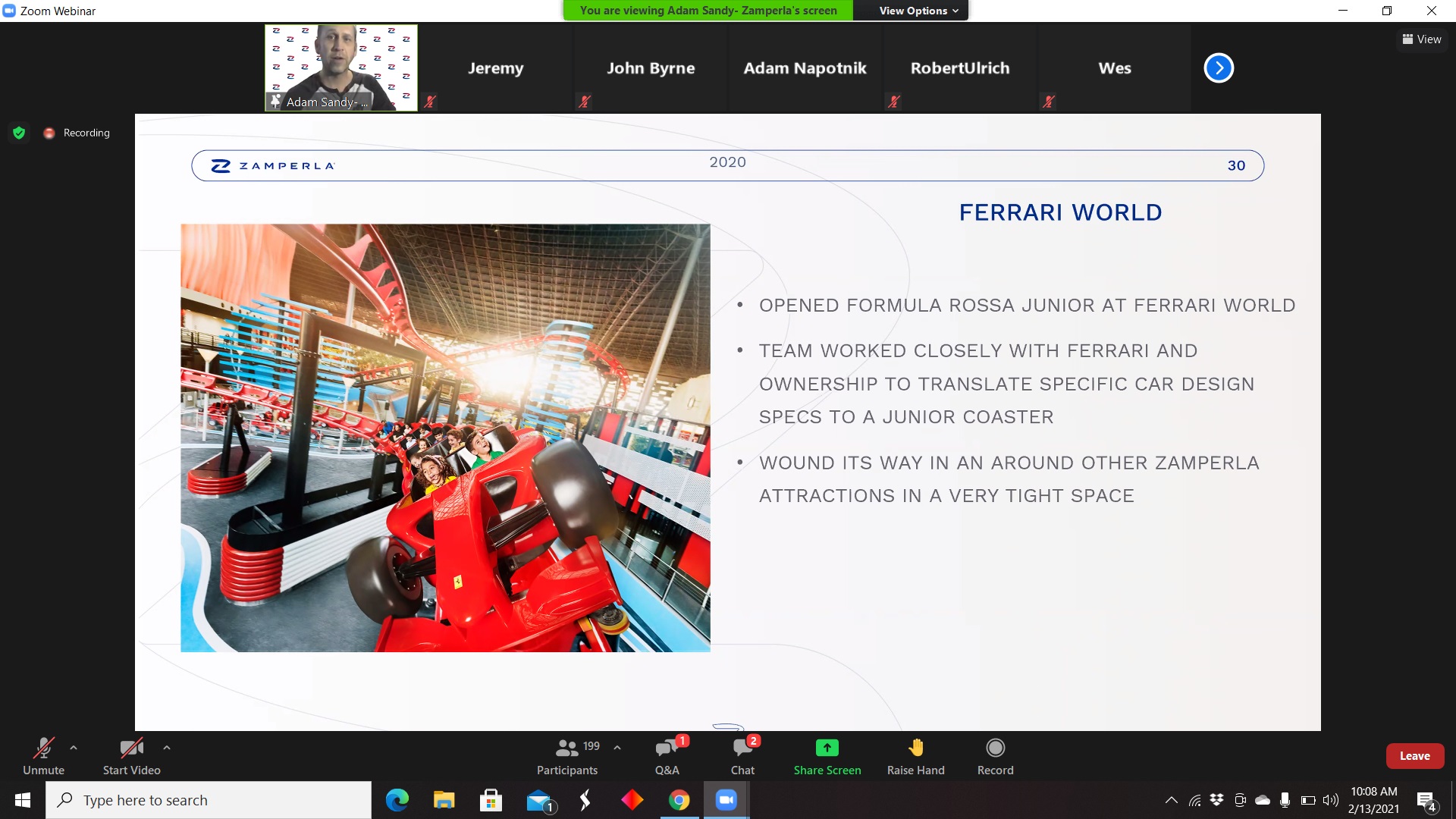Viewport: 1456px width, 819px height.
Task: Select John Byrne's panelist tile
Action: (650, 68)
